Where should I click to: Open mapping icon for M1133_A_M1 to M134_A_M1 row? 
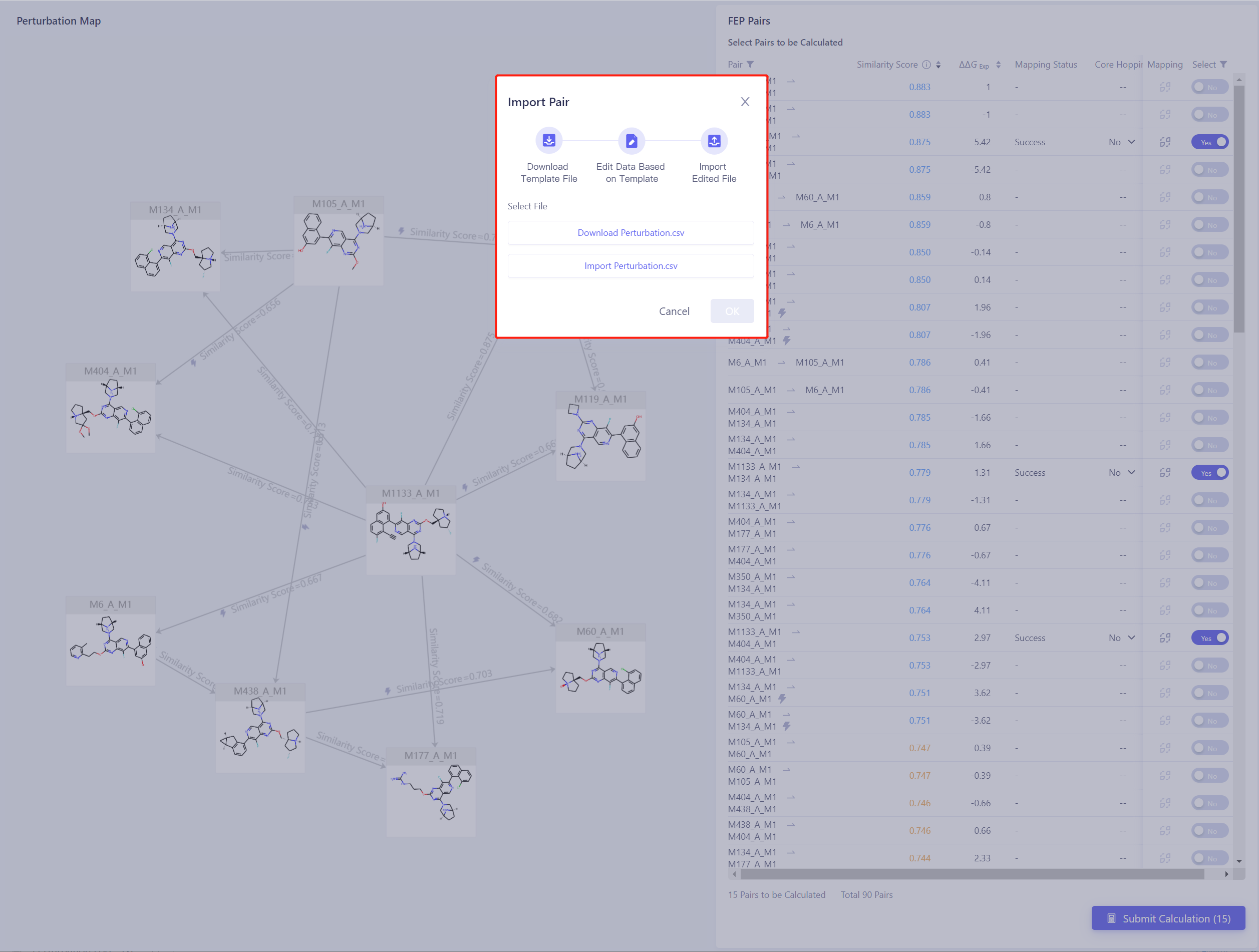pyautogui.click(x=1165, y=473)
